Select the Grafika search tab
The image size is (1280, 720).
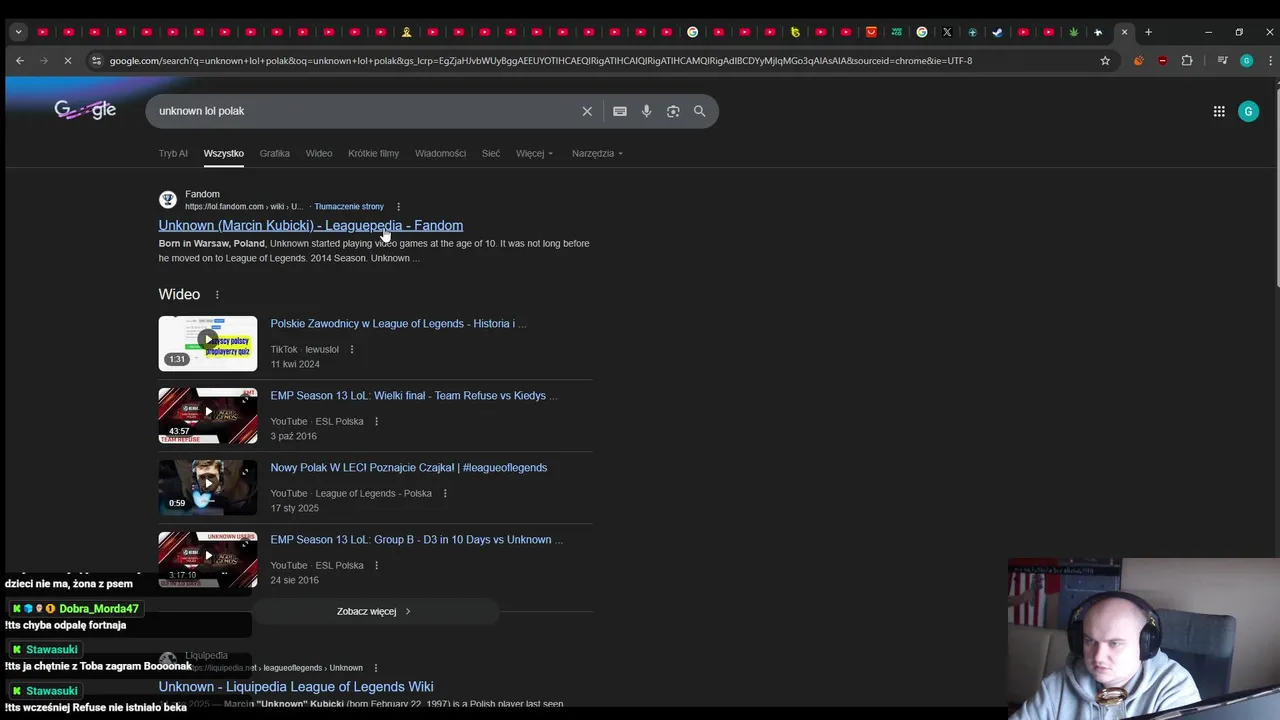tap(274, 153)
